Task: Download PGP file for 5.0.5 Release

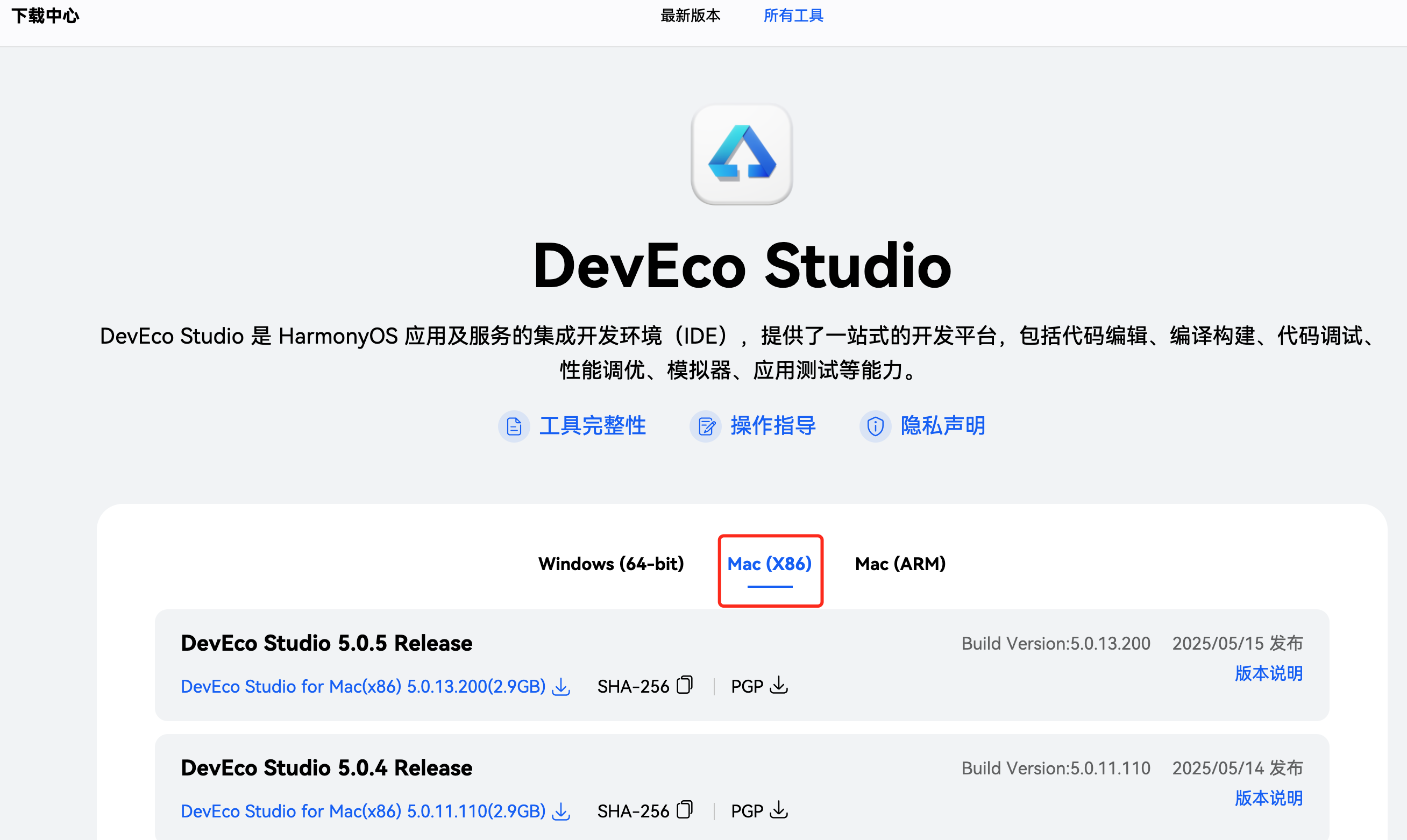Action: pos(779,686)
